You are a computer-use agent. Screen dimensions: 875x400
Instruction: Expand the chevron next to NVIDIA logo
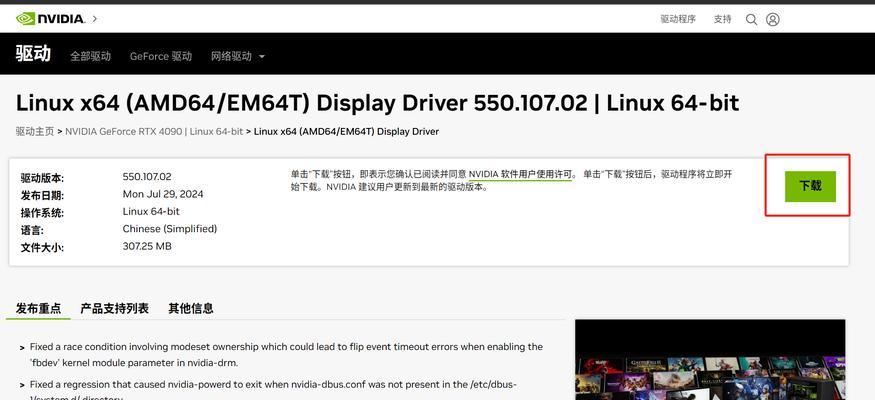click(95, 19)
